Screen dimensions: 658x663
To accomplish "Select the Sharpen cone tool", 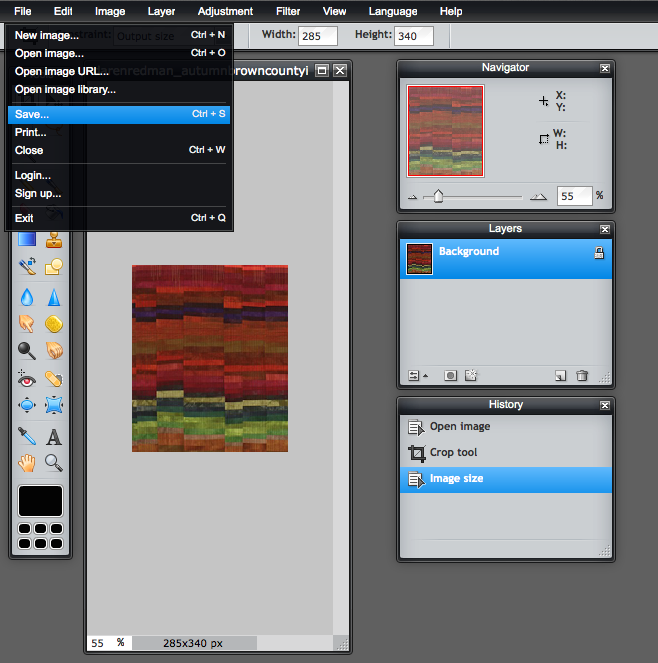I will pos(54,297).
